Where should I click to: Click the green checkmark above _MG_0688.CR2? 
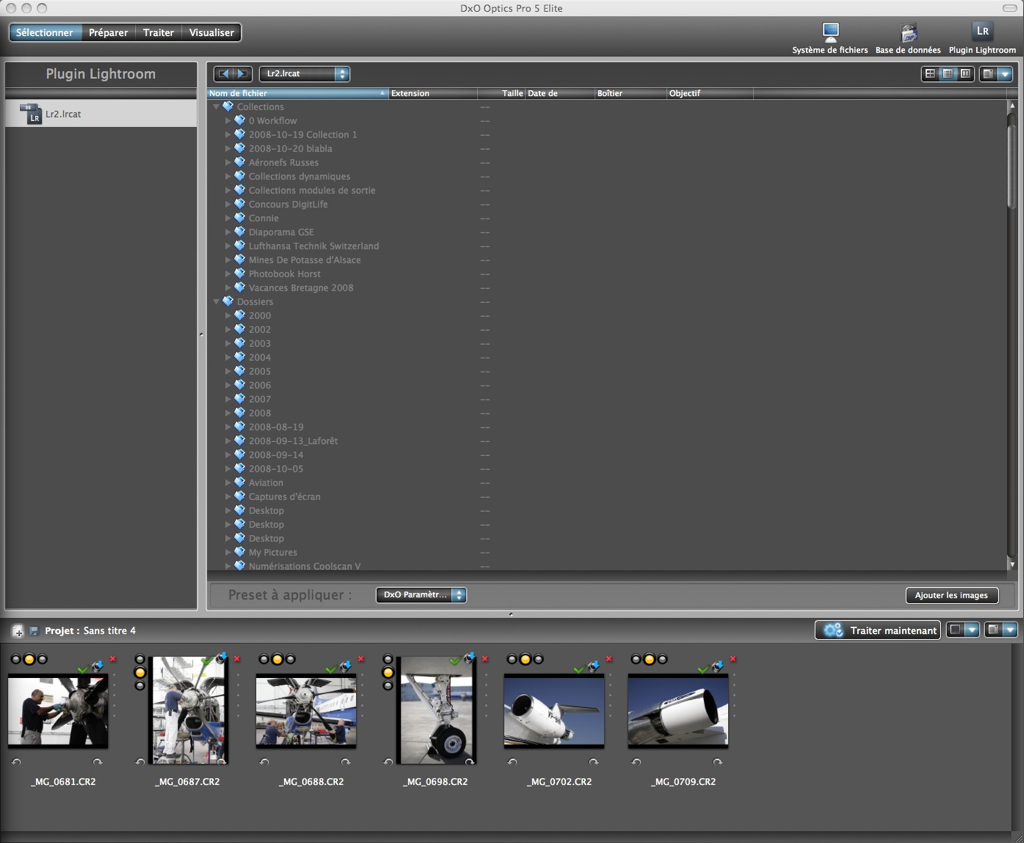coord(331,669)
